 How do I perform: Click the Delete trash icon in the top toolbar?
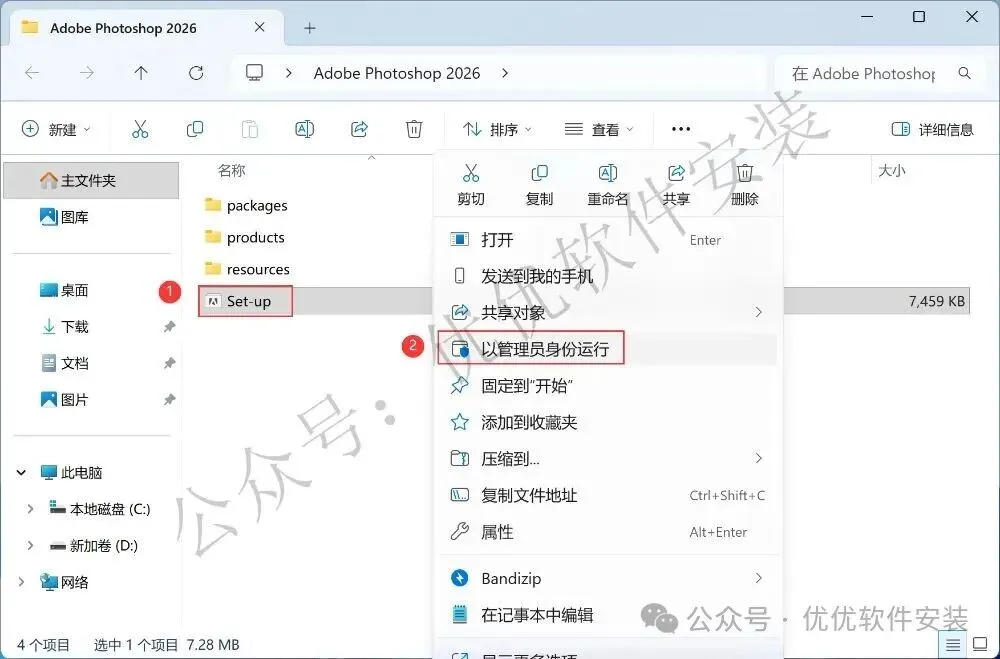point(414,130)
